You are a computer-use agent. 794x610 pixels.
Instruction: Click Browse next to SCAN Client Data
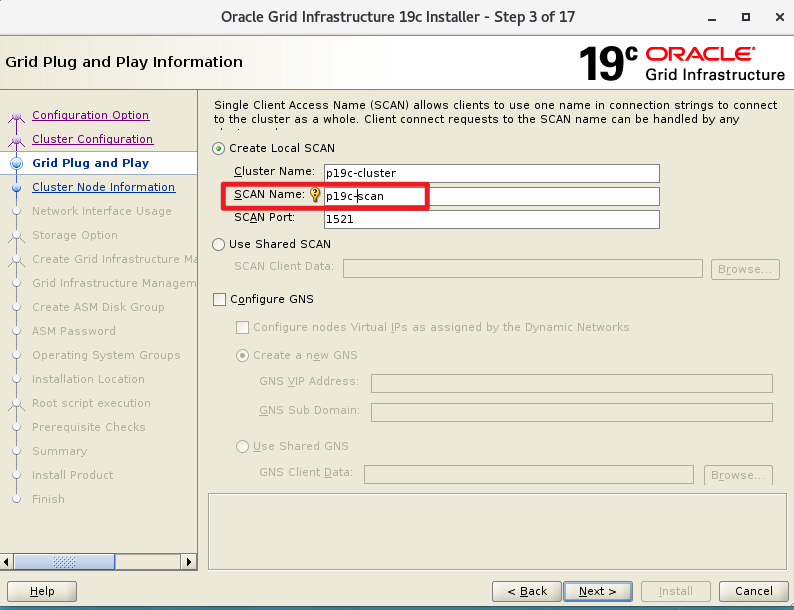click(x=745, y=269)
